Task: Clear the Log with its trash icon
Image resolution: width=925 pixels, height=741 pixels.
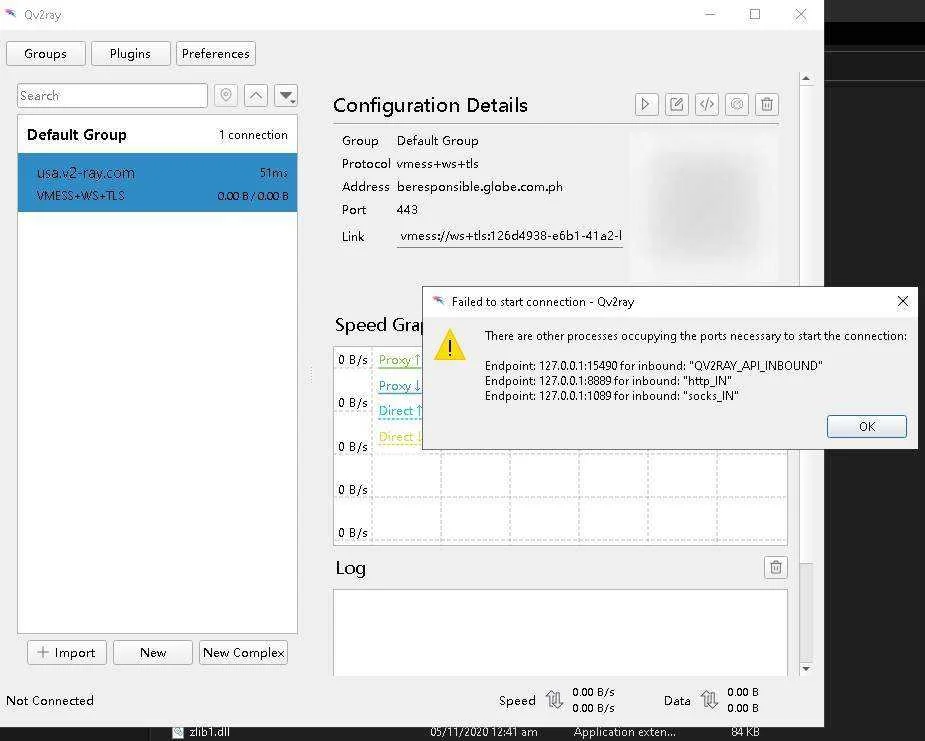Action: (776, 568)
